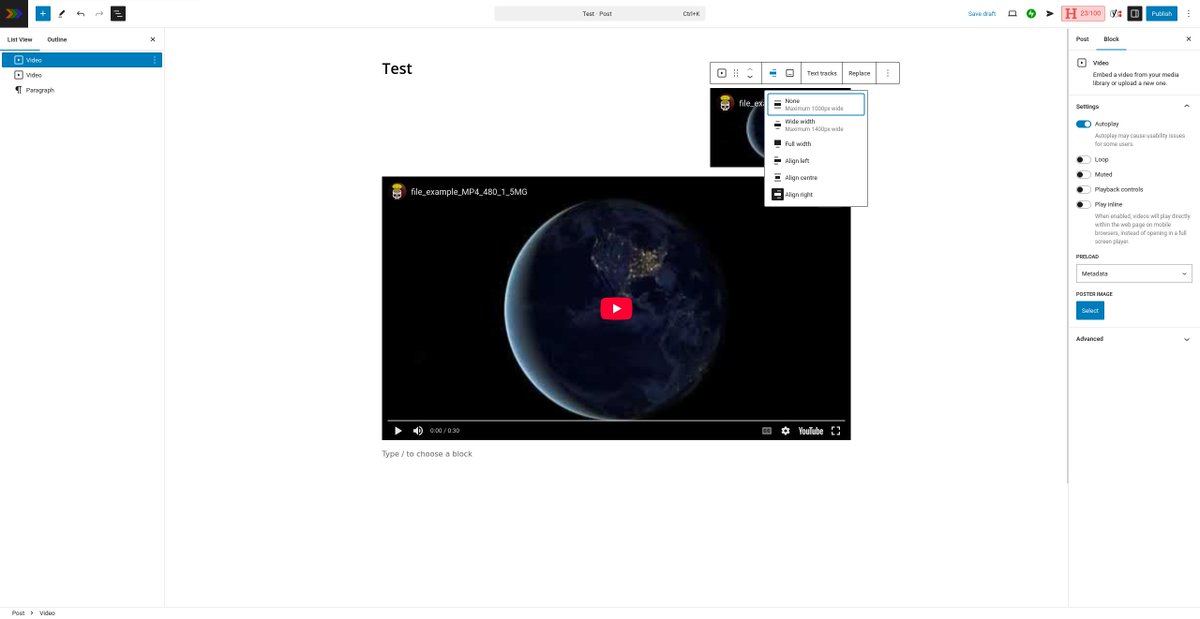
Task: Click the large red YouTube play button
Action: tap(616, 309)
